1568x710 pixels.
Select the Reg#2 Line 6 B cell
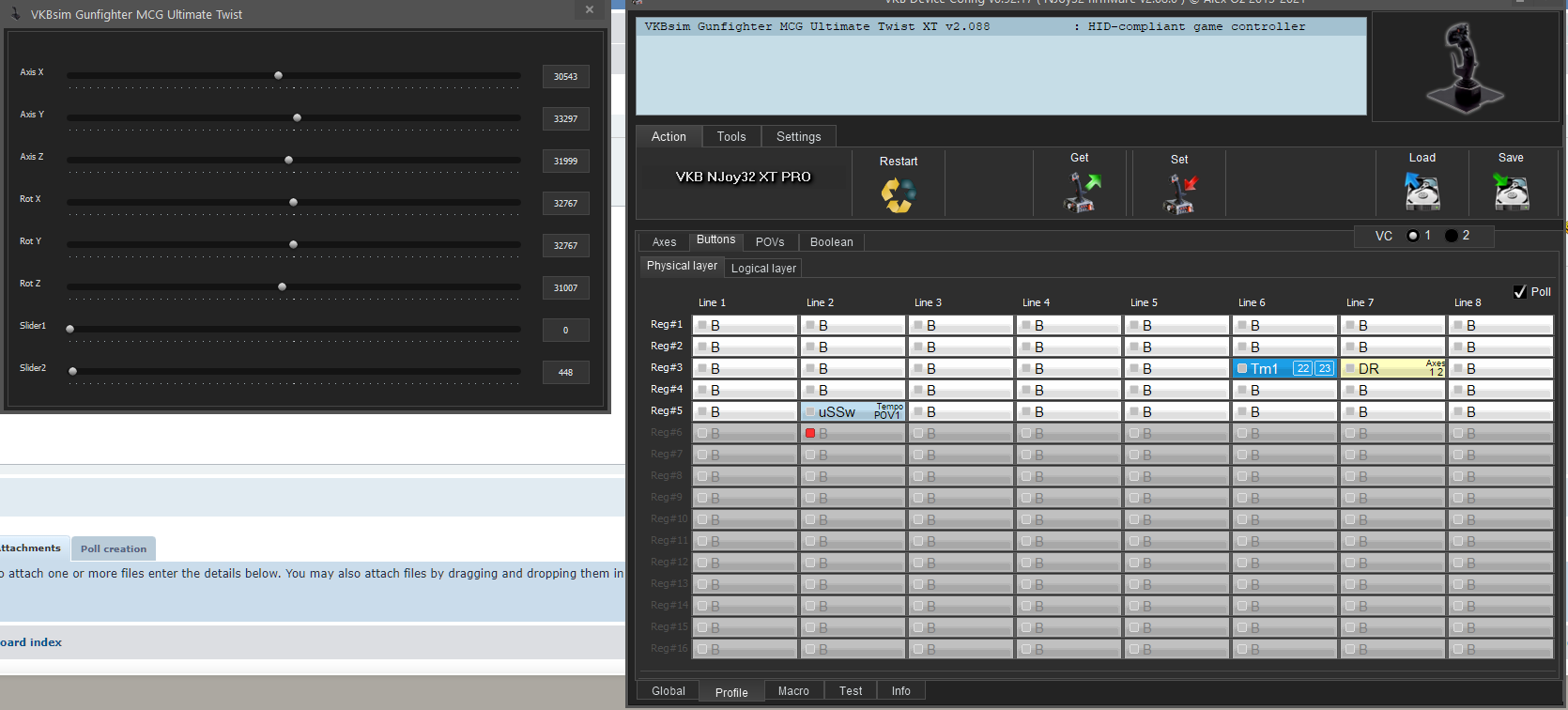(x=1284, y=347)
